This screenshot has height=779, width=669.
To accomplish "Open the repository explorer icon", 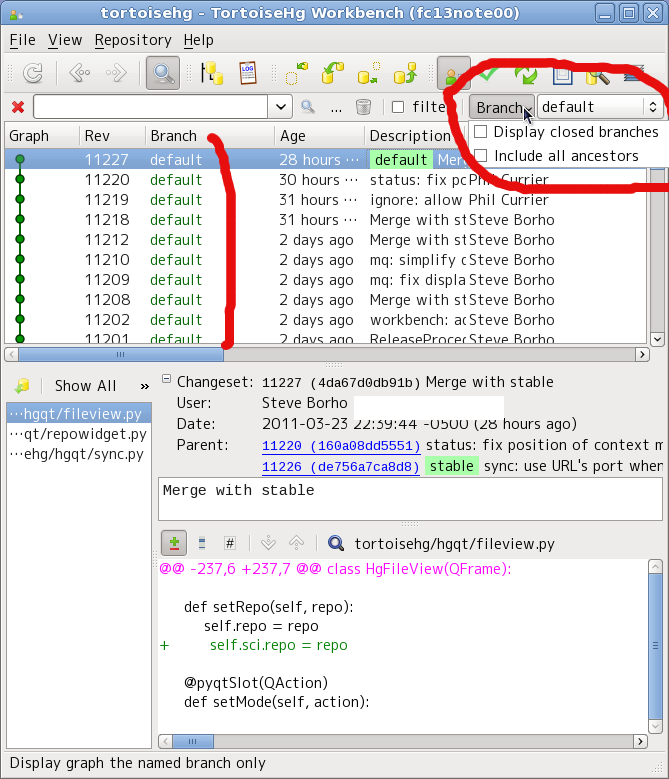I will click(213, 74).
